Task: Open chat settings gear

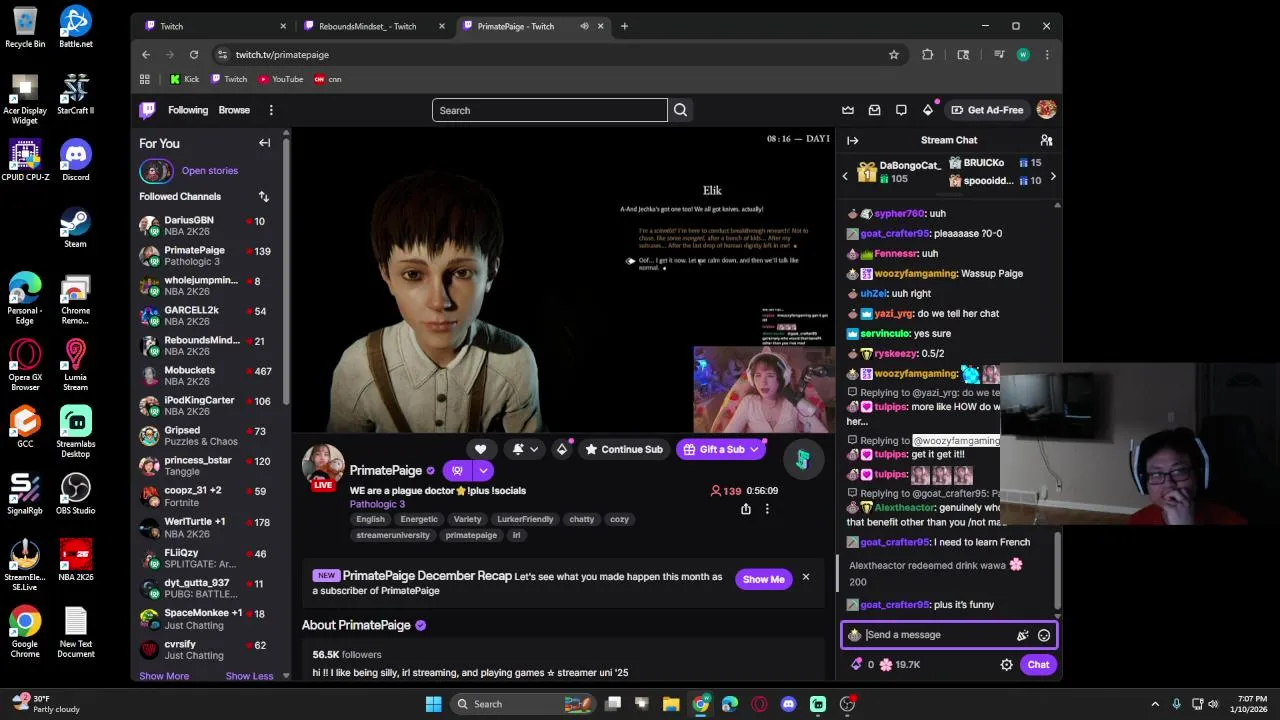Action: pyautogui.click(x=1006, y=665)
